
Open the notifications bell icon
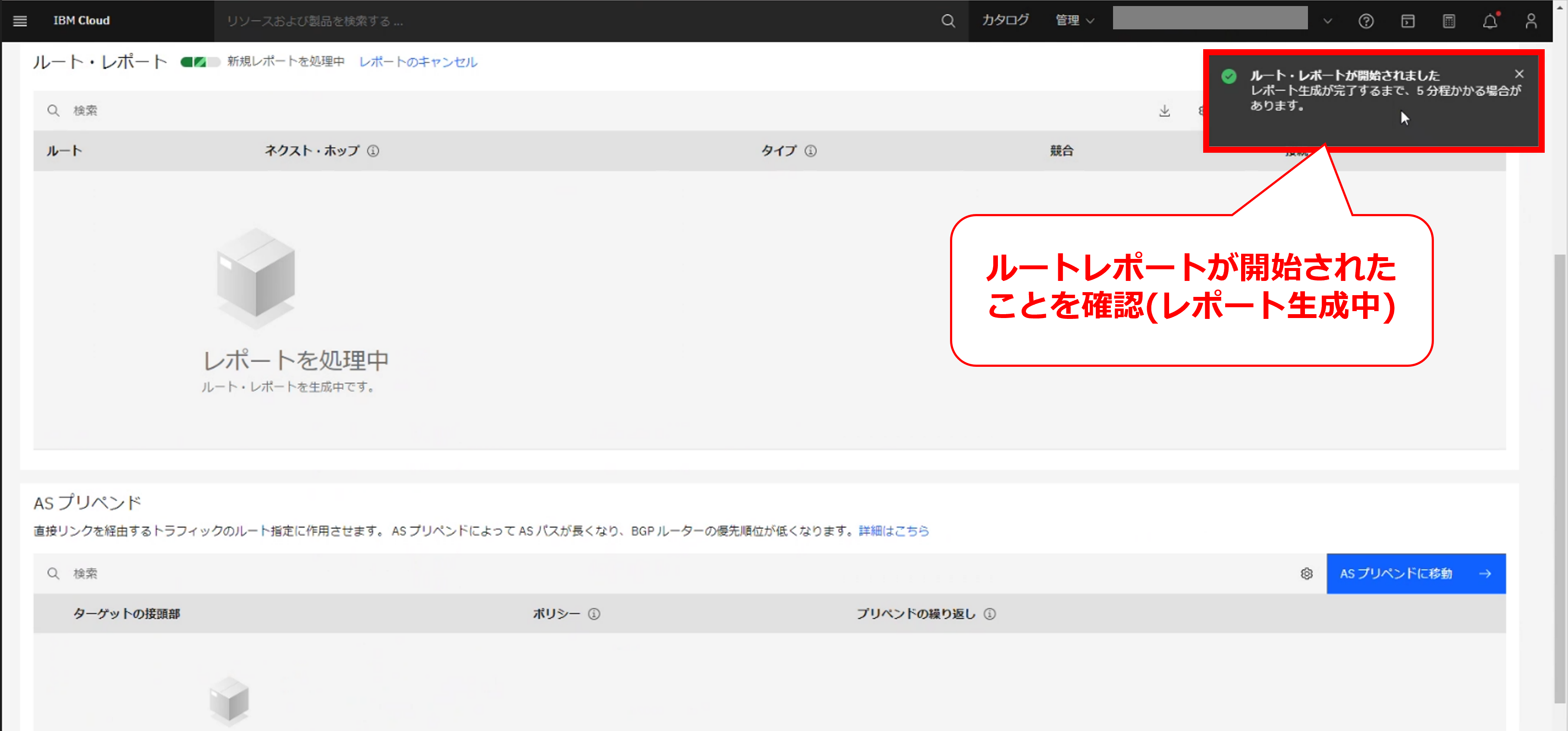(x=1490, y=21)
